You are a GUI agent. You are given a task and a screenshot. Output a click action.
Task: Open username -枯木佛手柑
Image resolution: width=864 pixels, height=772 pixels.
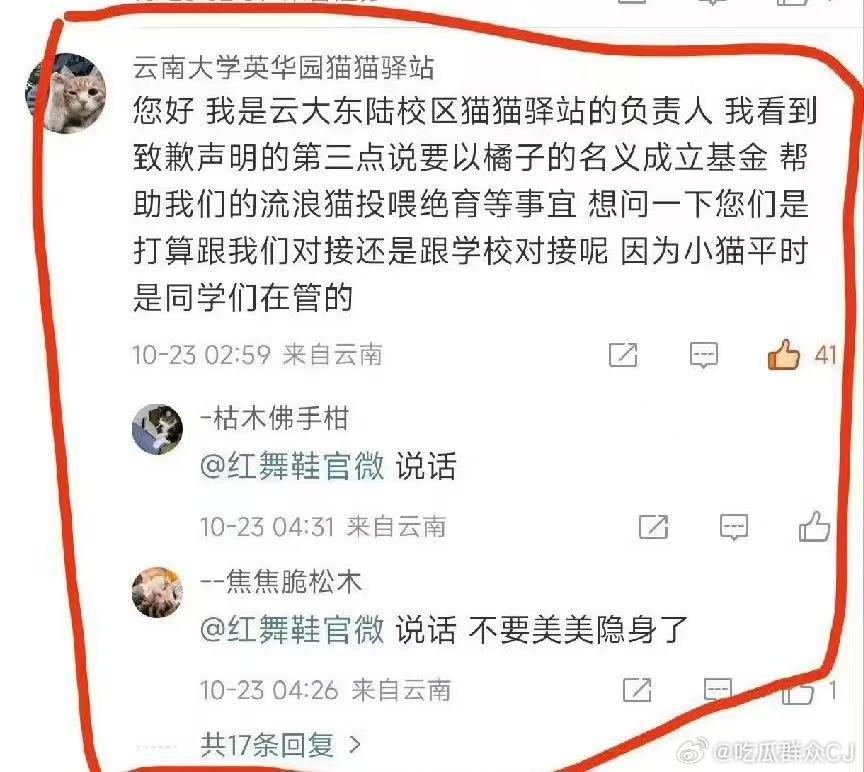274,418
